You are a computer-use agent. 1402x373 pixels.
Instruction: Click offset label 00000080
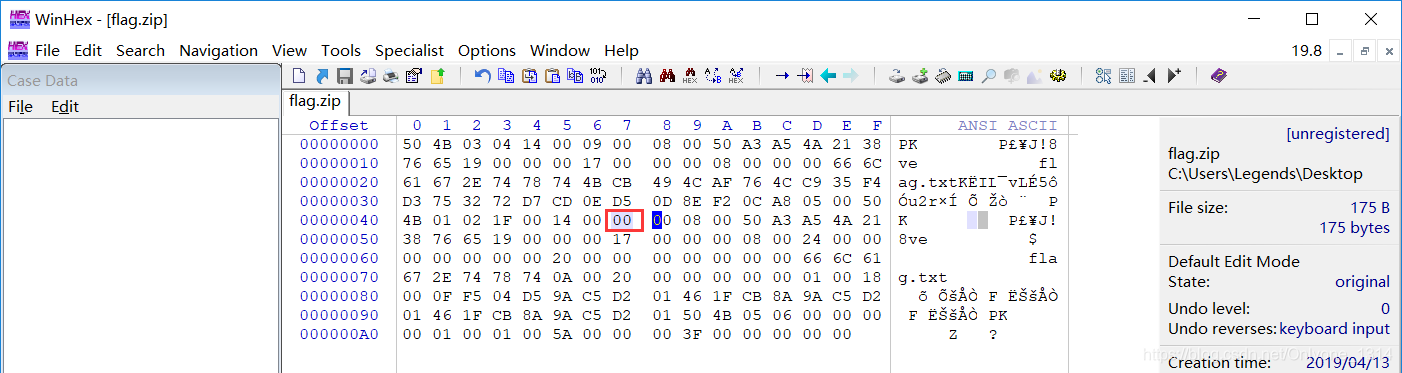click(339, 296)
